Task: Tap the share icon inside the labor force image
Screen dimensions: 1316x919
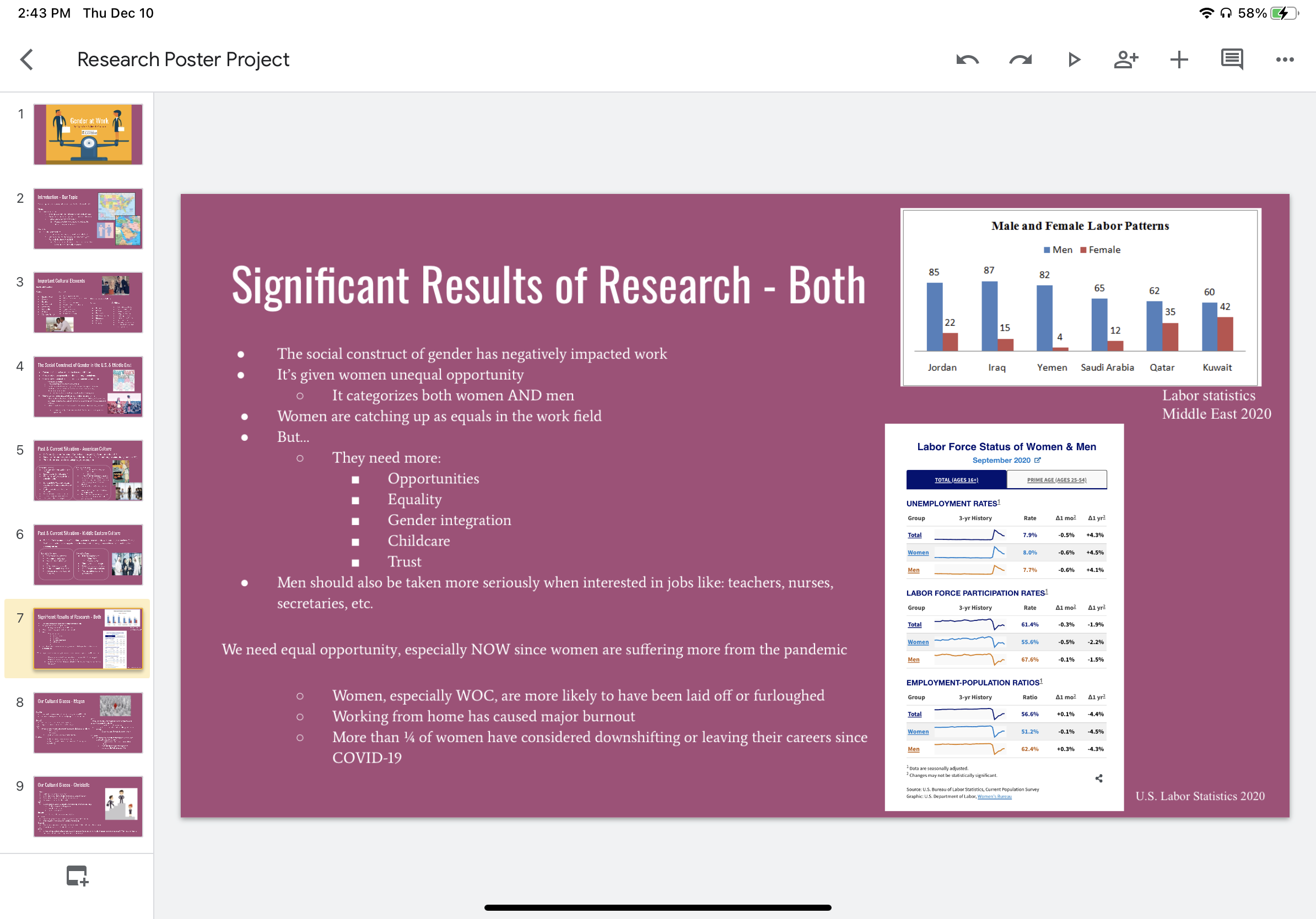Action: tap(1099, 778)
